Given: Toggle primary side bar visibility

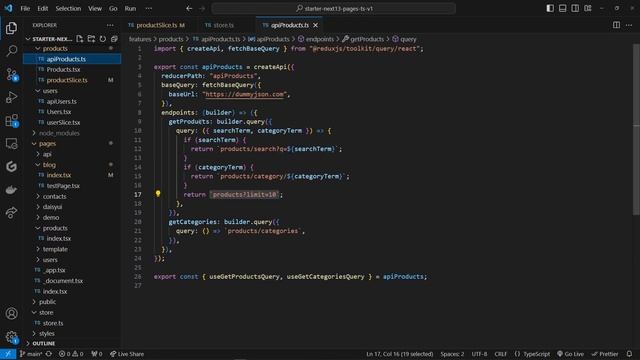Looking at the screenshot, I should point(550,8).
